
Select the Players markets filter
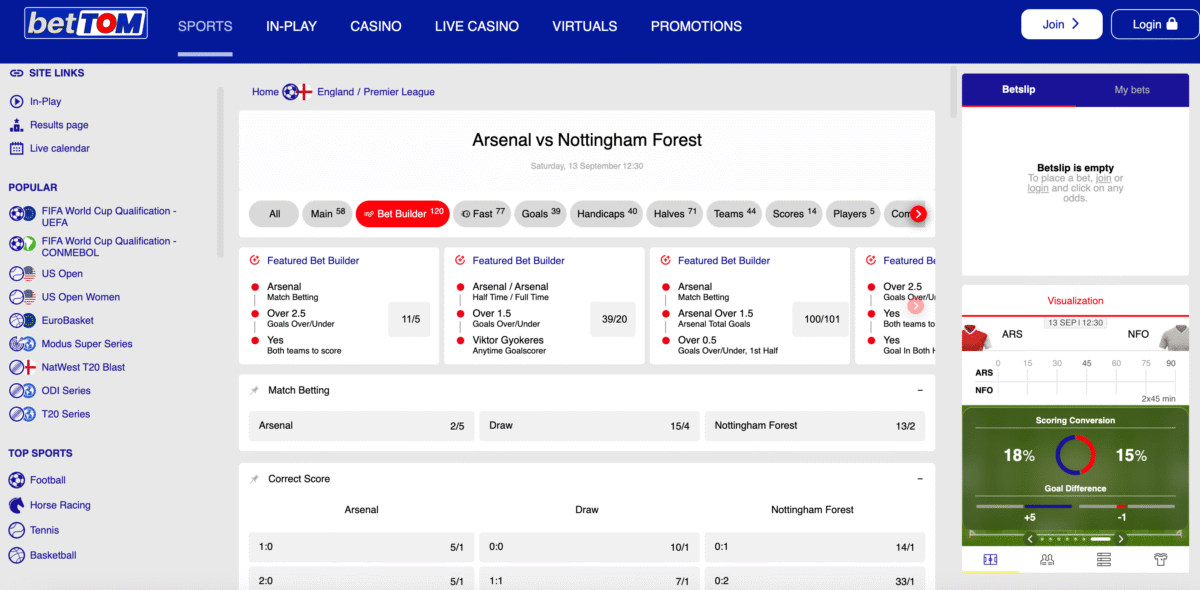(853, 214)
